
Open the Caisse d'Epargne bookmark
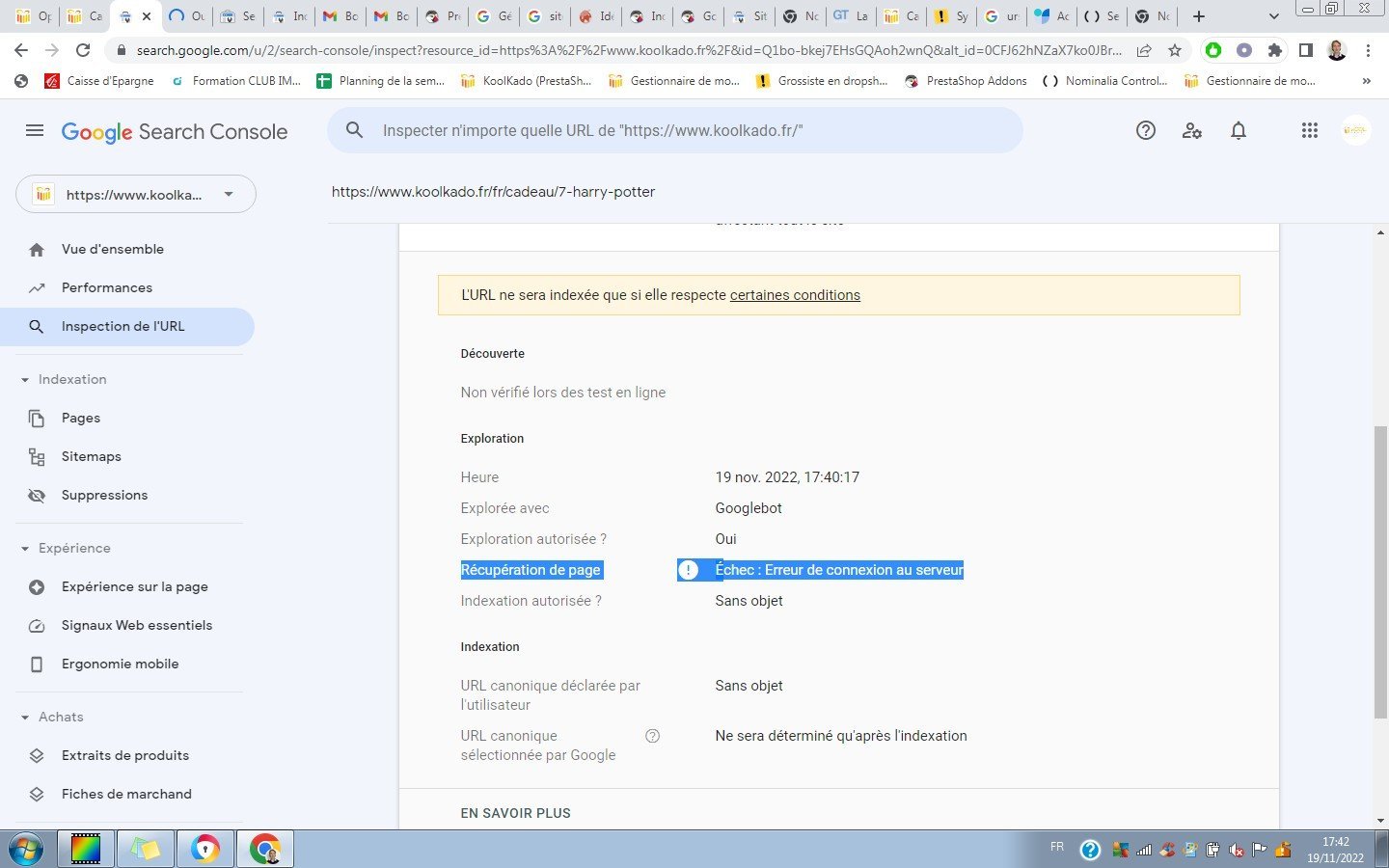pyautogui.click(x=99, y=81)
